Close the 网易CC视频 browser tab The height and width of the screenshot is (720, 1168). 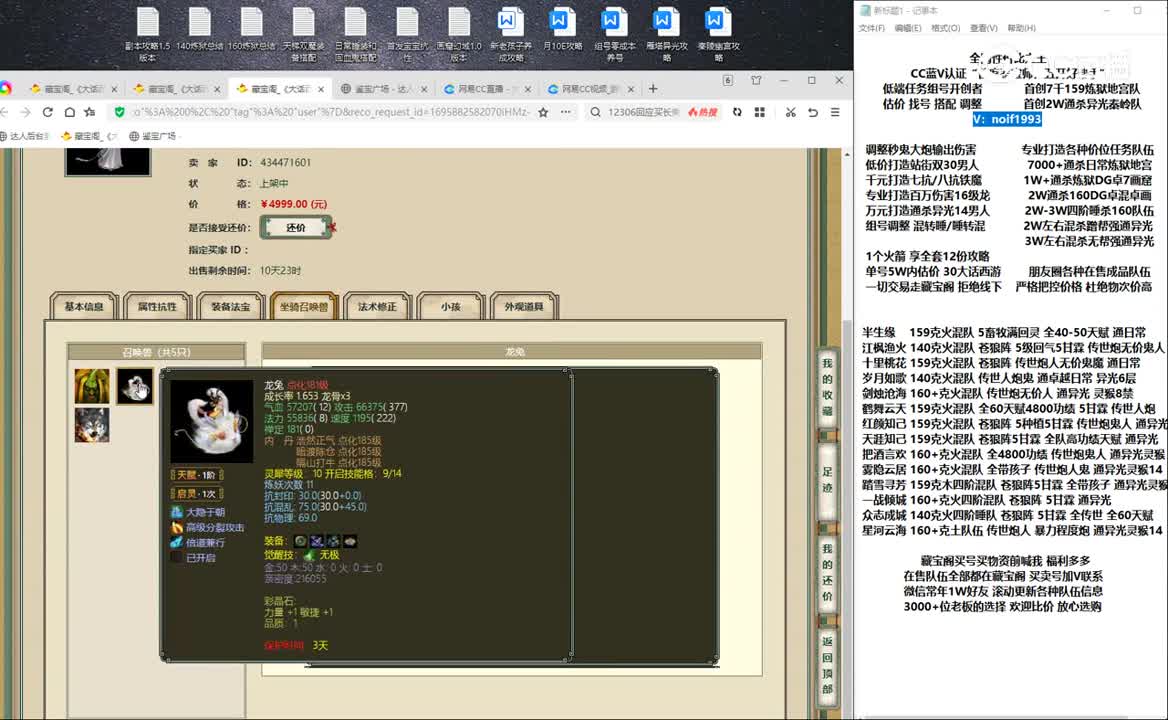pos(631,89)
